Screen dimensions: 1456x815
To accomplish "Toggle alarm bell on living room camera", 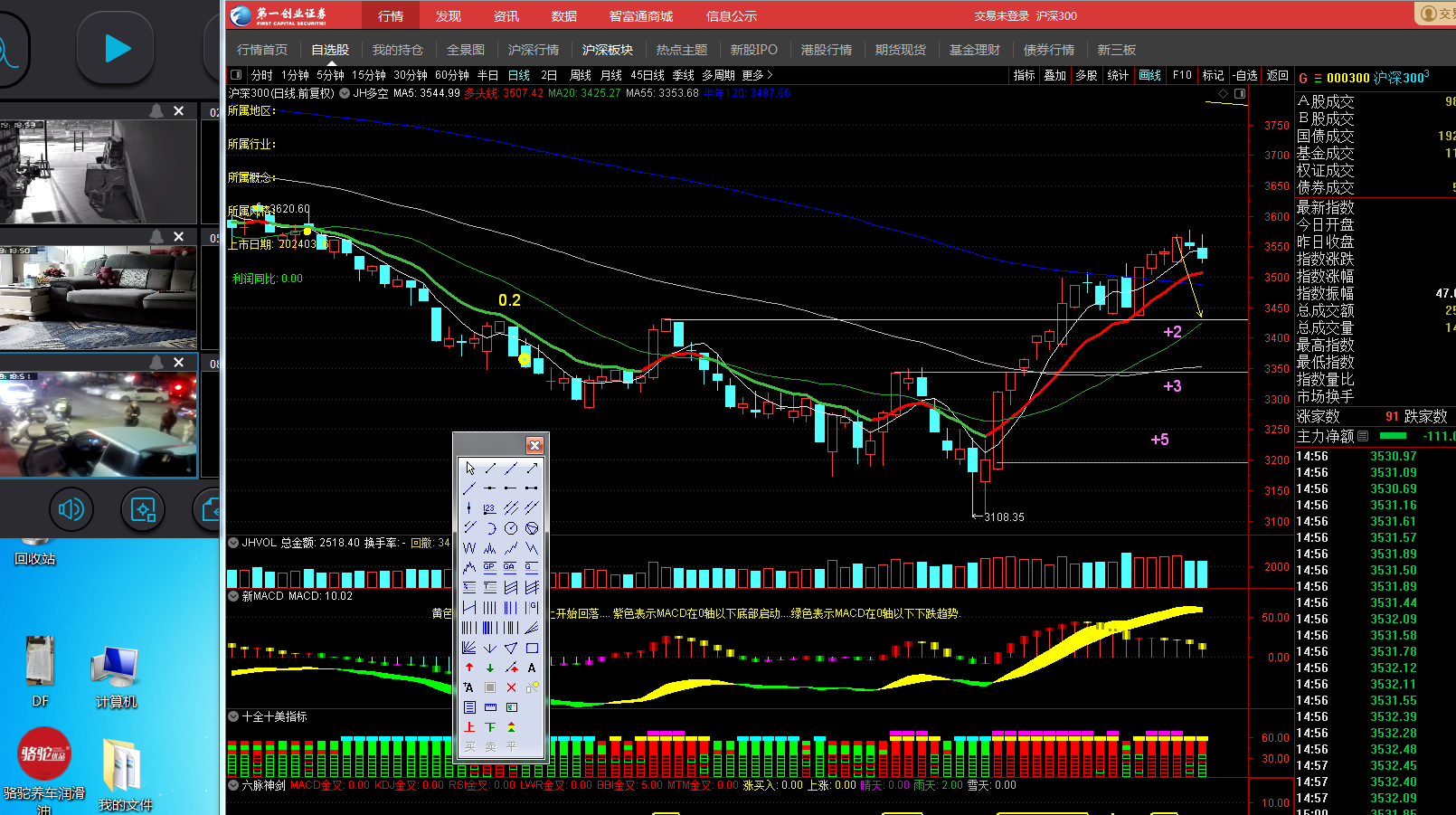I will [x=156, y=237].
